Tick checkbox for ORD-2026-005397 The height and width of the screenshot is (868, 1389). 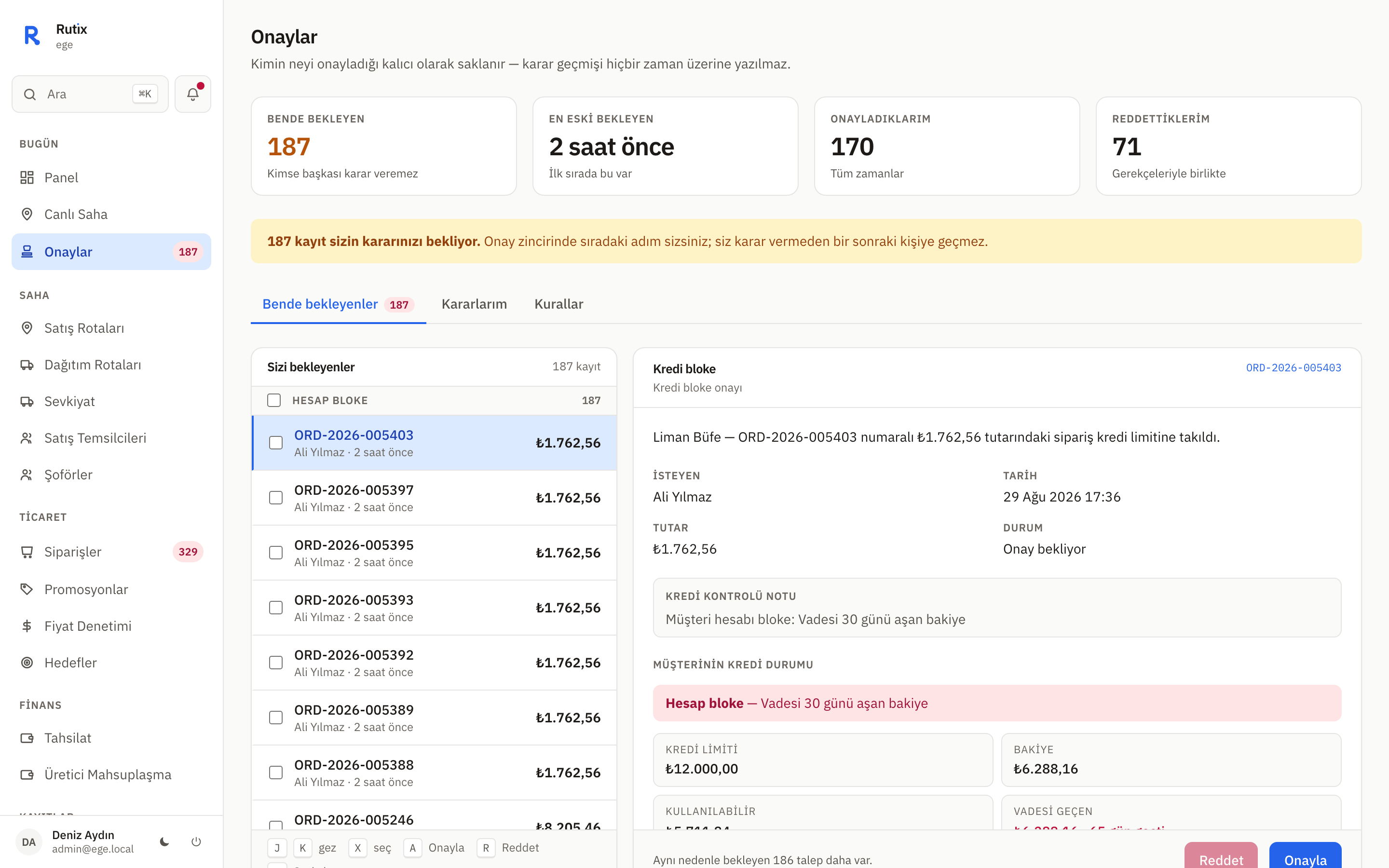[x=276, y=498]
